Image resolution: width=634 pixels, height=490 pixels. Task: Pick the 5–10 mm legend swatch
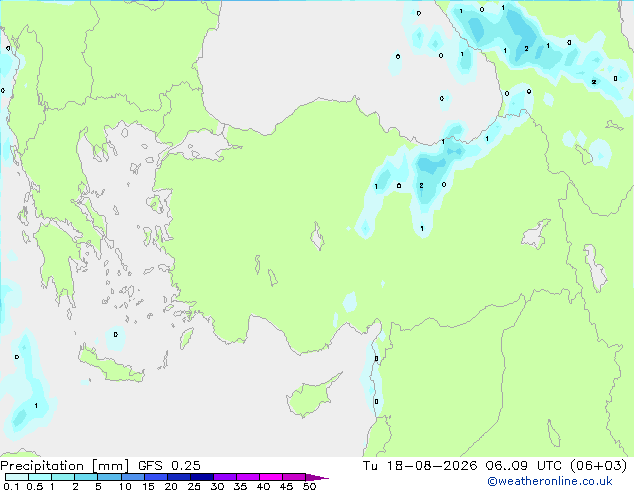[x=109, y=477]
